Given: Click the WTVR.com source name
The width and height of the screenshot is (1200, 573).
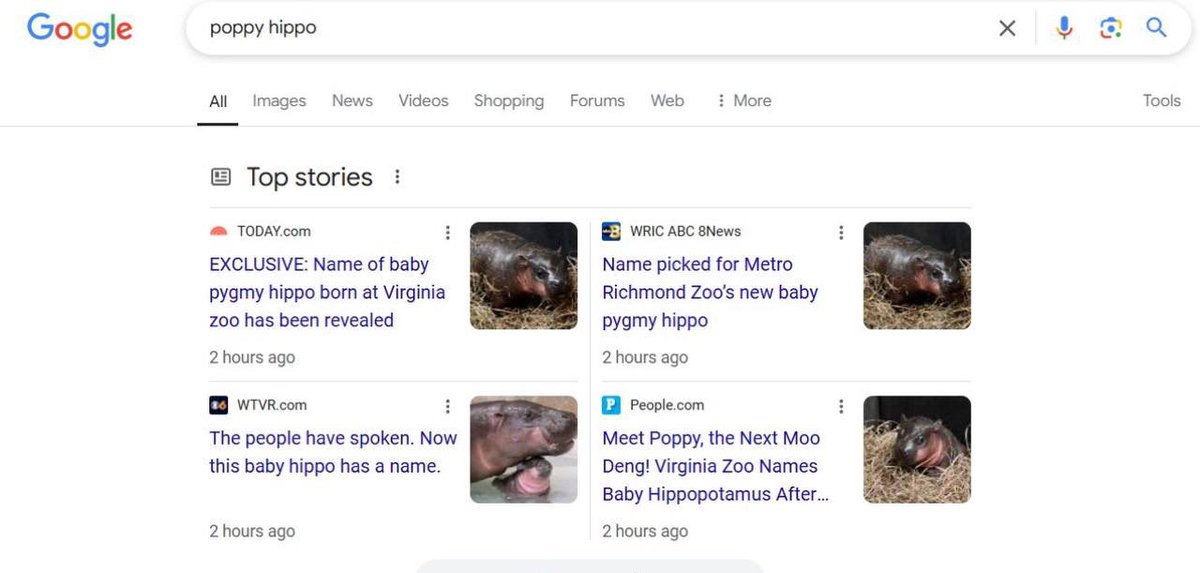Looking at the screenshot, I should click(x=272, y=405).
